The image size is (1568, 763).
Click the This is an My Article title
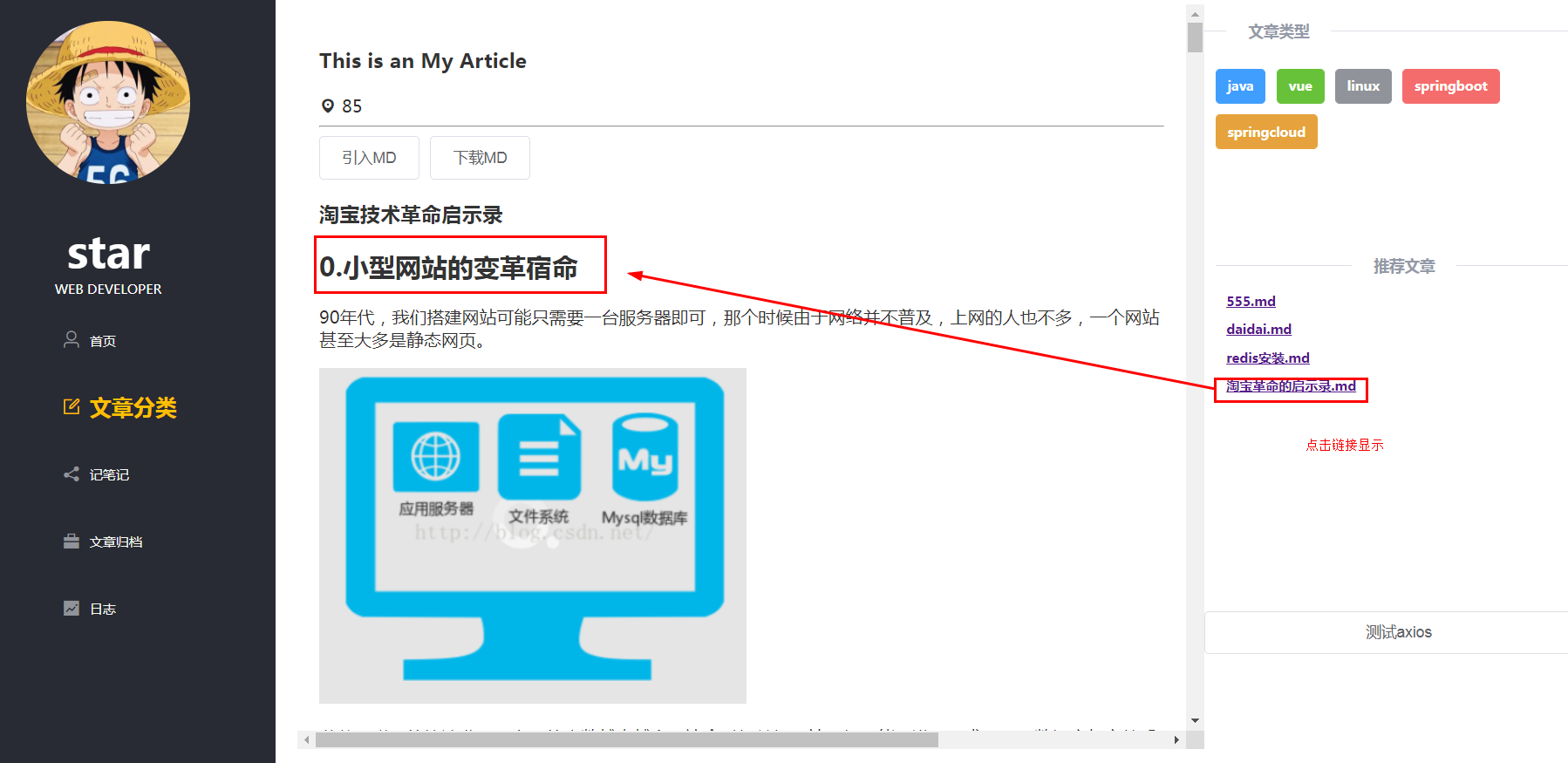[423, 61]
